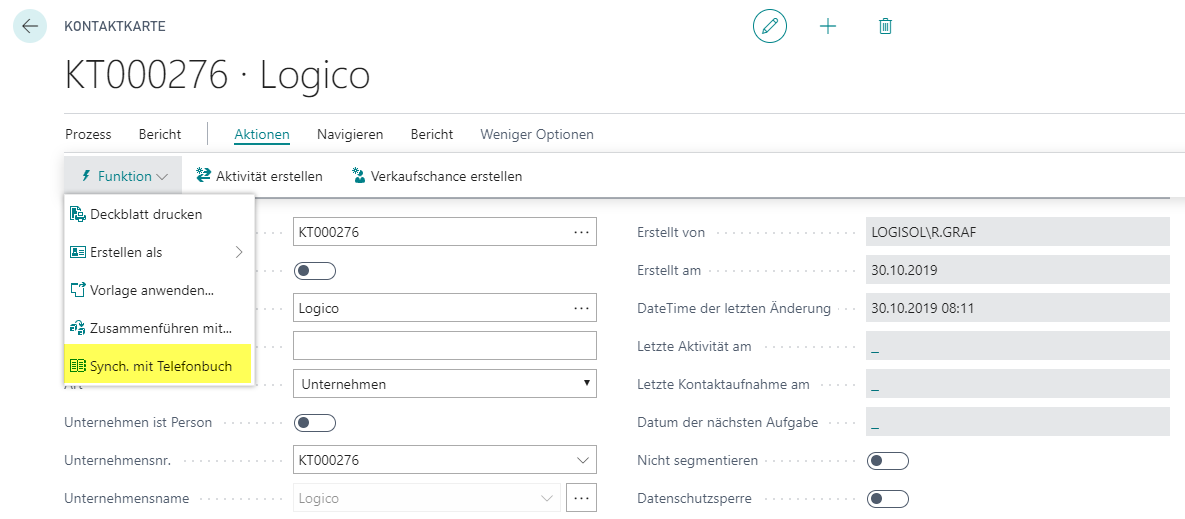1185x519 pixels.
Task: Open the Prozess menu
Action: coord(88,134)
